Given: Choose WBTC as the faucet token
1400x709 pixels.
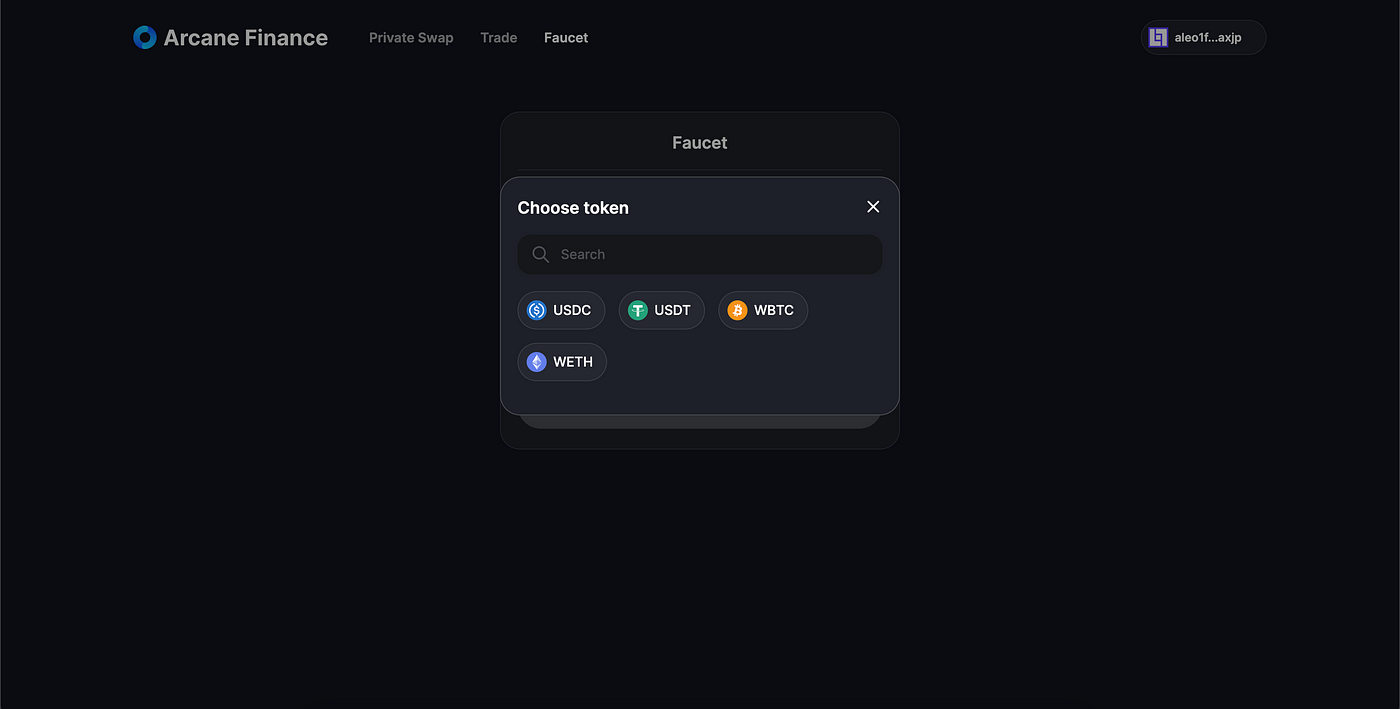Looking at the screenshot, I should tap(763, 310).
